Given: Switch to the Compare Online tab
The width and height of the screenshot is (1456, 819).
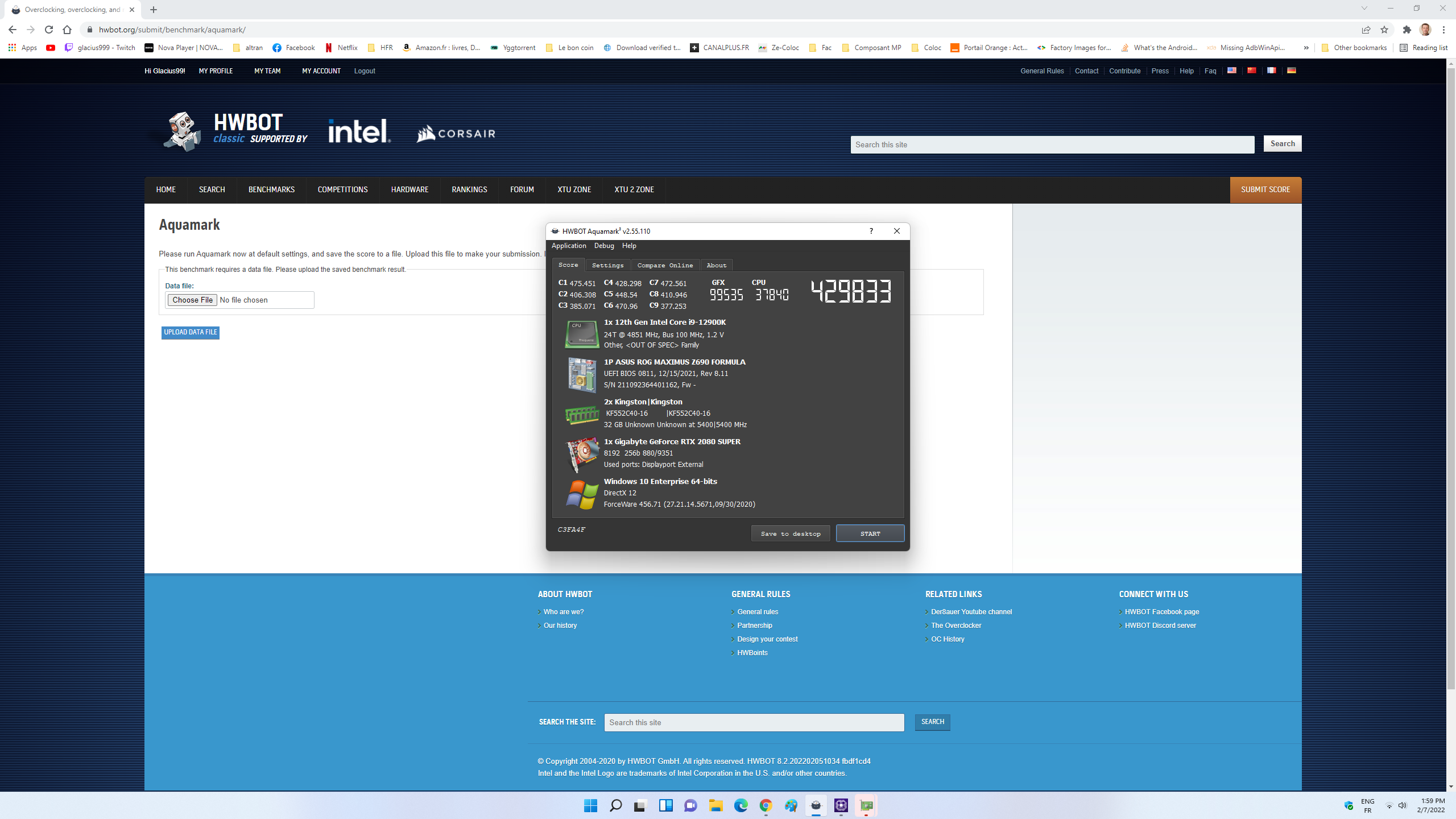Looking at the screenshot, I should pyautogui.click(x=665, y=265).
